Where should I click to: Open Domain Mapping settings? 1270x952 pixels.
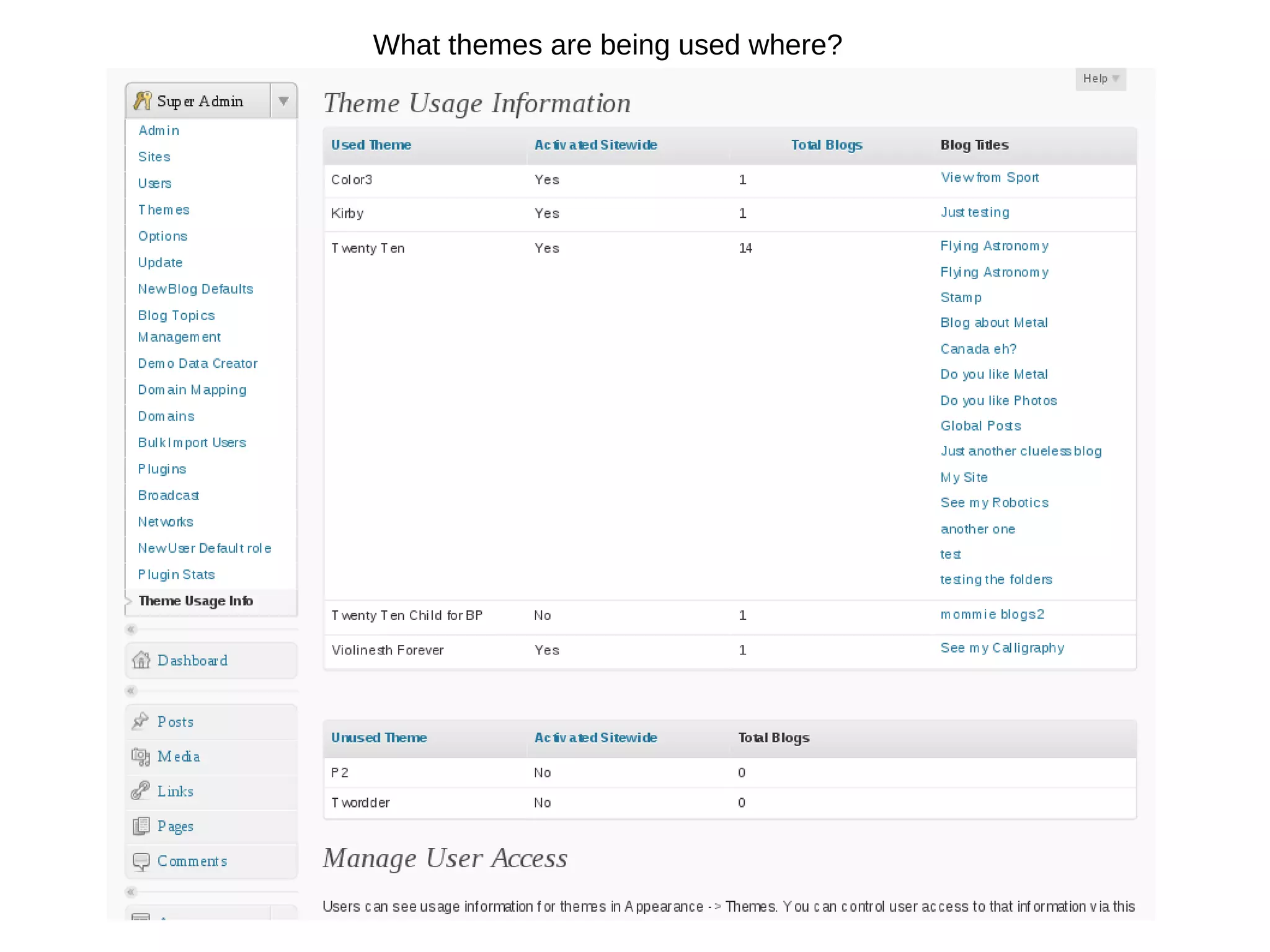click(192, 390)
